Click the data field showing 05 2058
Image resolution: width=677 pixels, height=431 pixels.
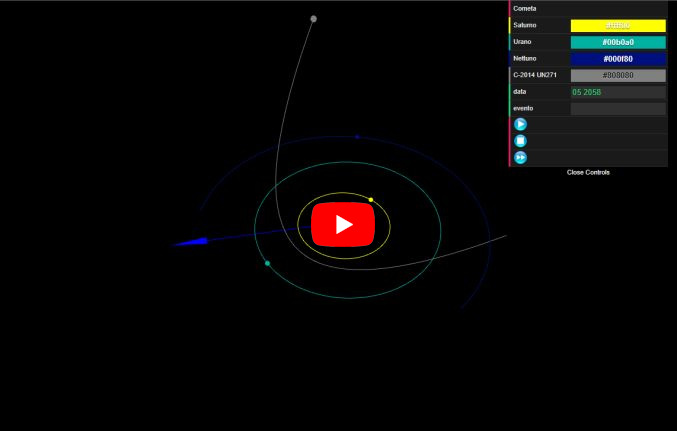pos(618,92)
